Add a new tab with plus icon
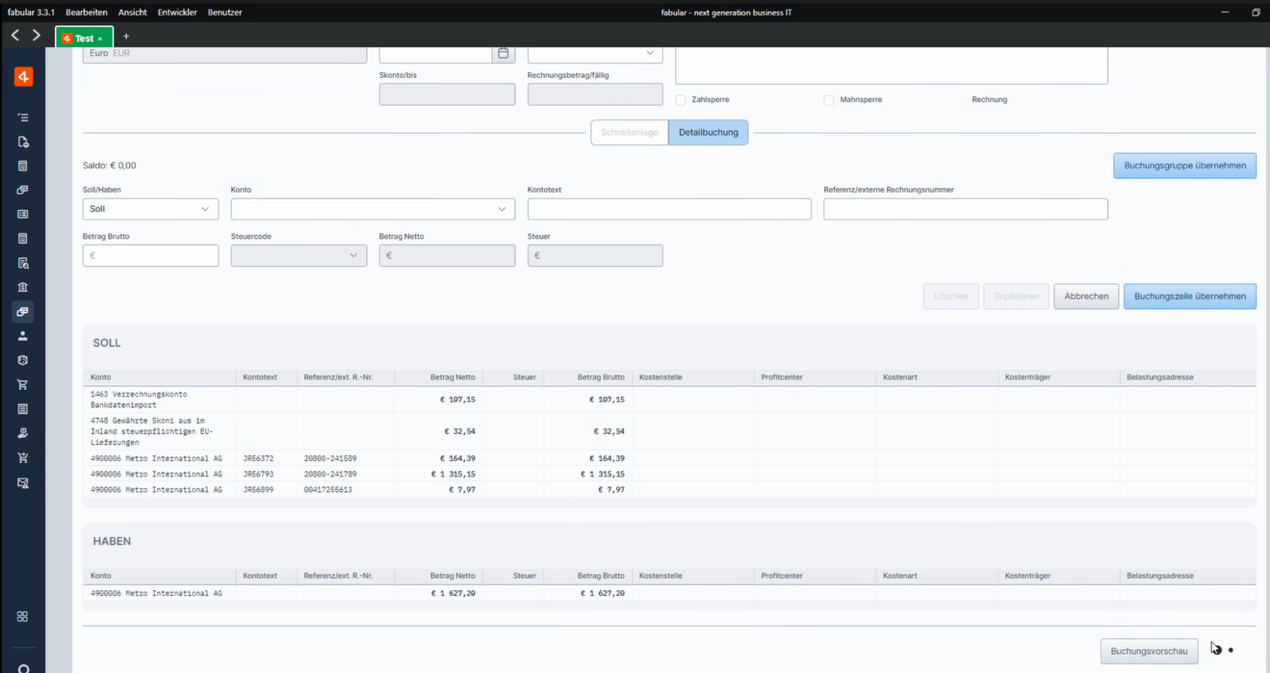Image resolution: width=1270 pixels, height=673 pixels. point(126,37)
